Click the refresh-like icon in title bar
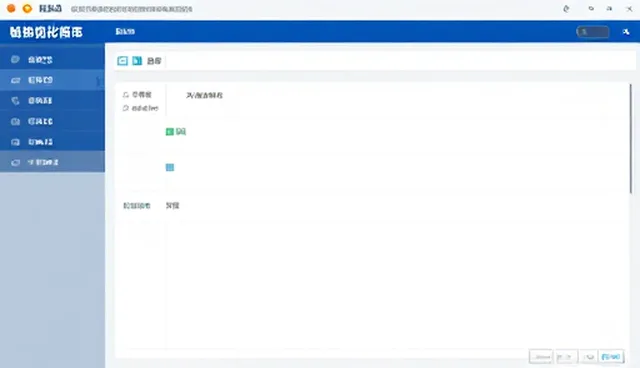This screenshot has width=640, height=368. (x=566, y=9)
